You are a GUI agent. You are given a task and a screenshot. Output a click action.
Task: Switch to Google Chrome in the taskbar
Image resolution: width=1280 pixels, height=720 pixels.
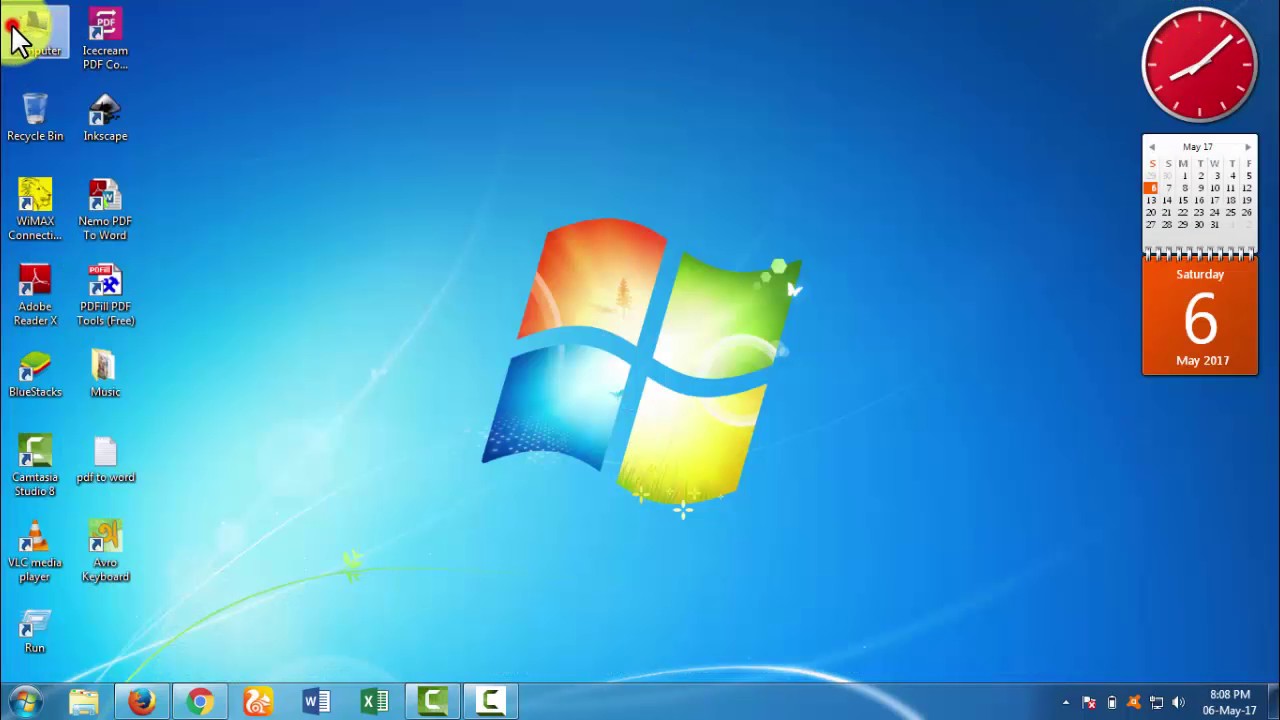coord(200,701)
